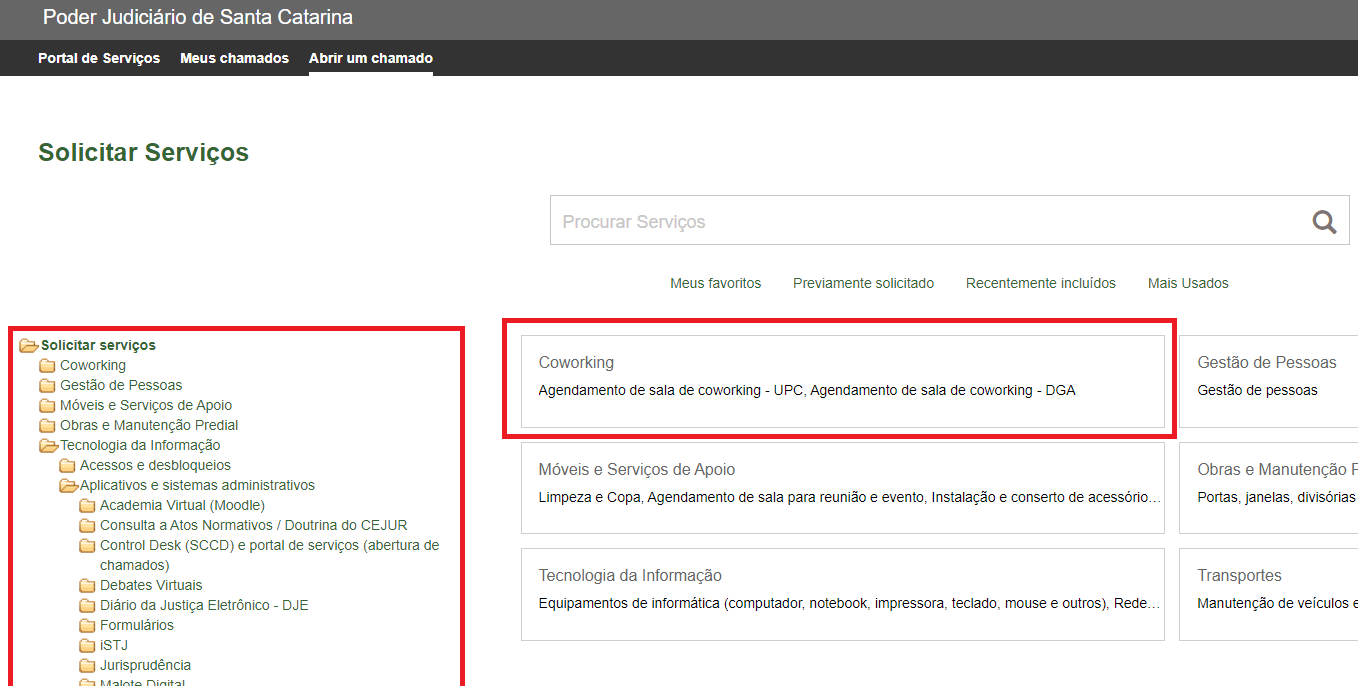This screenshot has height=686, width=1358.
Task: Click the Acessos e desbloqueios folder icon
Action: 67,465
